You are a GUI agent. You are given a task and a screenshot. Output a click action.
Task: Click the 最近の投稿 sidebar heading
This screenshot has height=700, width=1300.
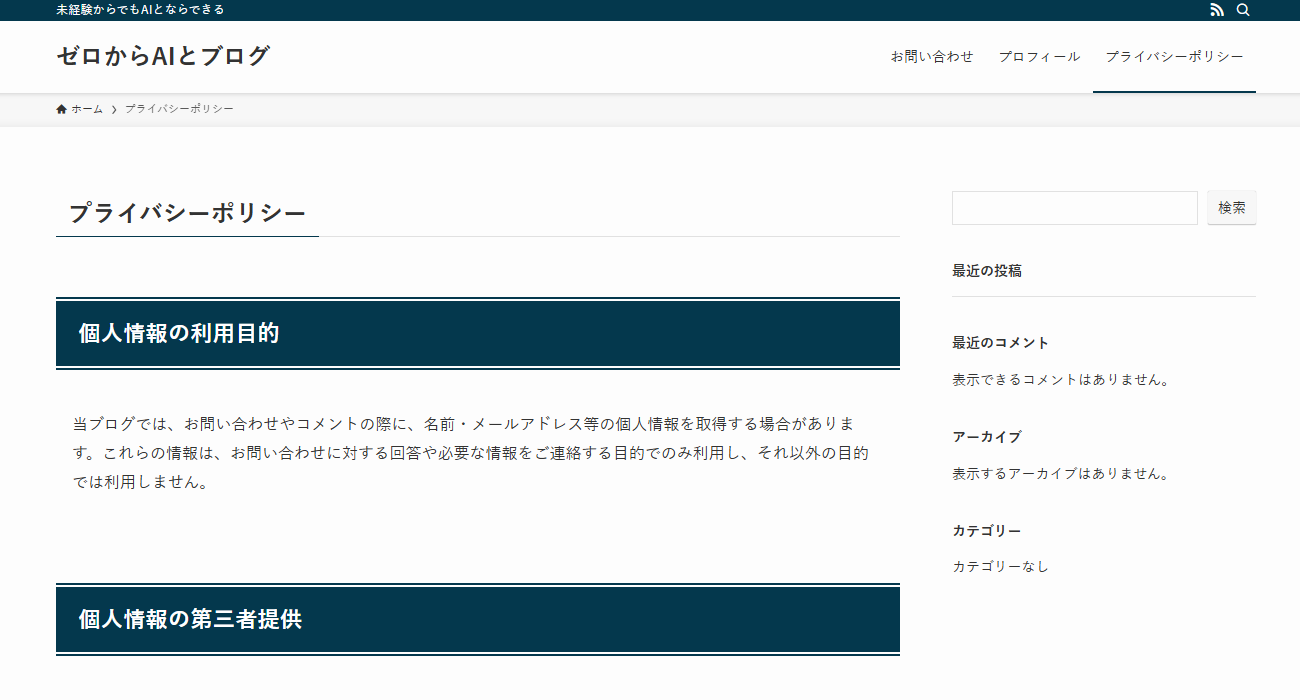987,271
